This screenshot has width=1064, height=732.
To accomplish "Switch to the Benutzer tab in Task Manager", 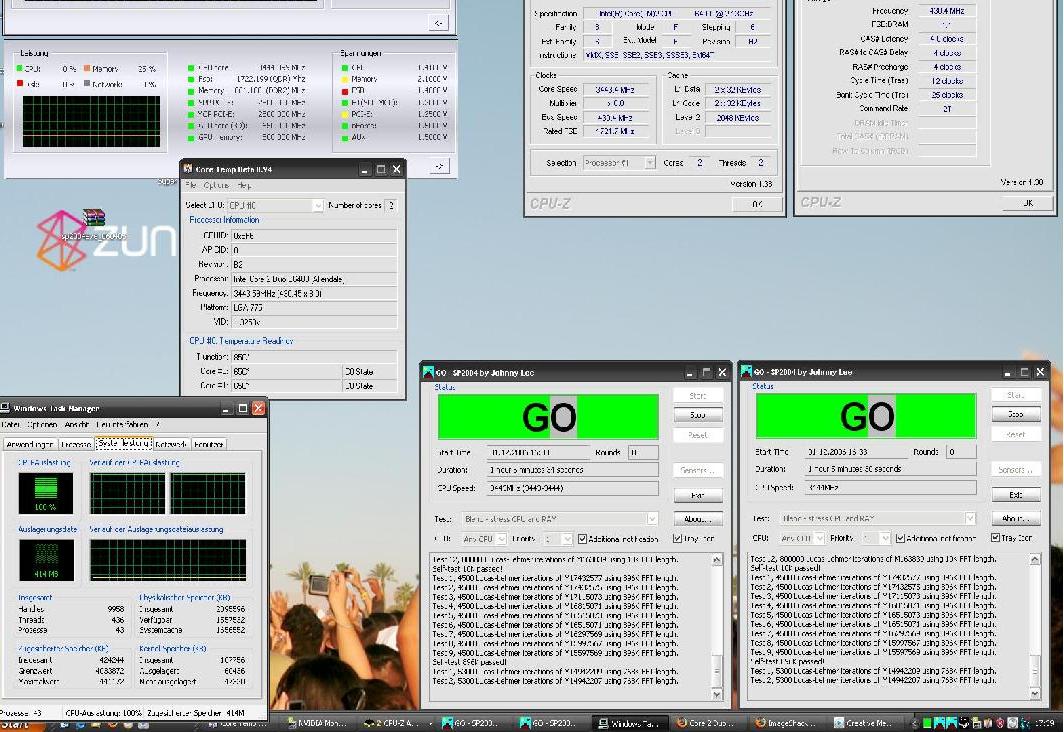I will click(208, 445).
